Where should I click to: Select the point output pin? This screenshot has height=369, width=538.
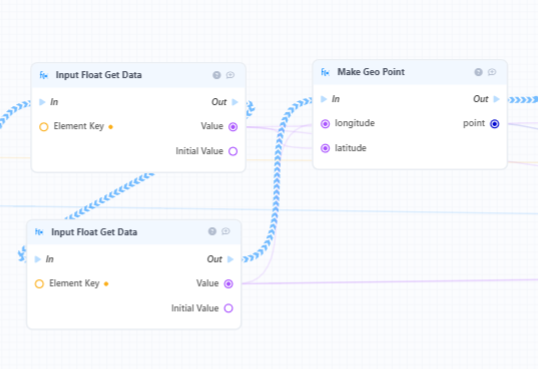tap(494, 124)
